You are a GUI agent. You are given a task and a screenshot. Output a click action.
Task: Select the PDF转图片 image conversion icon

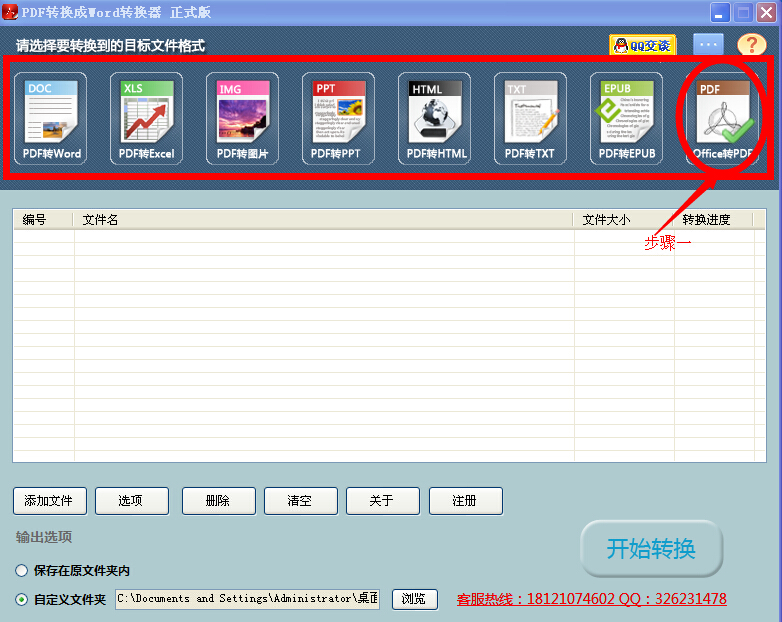coord(243,118)
